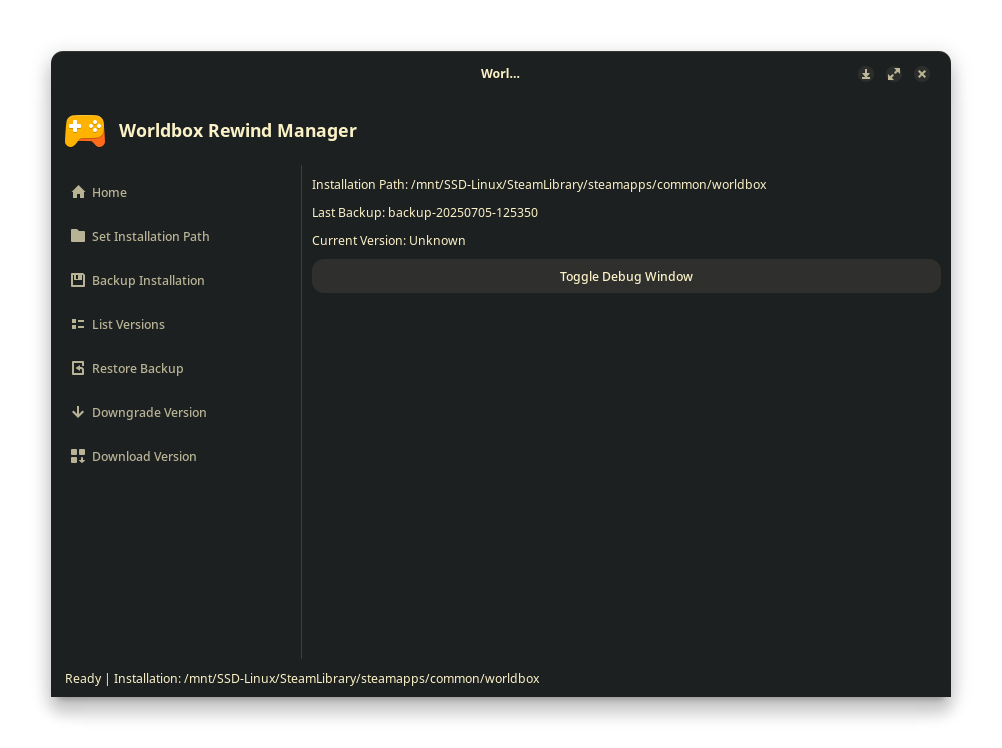Click the Restore Backup arrow-document icon
The height and width of the screenshot is (748, 1002).
(x=78, y=369)
